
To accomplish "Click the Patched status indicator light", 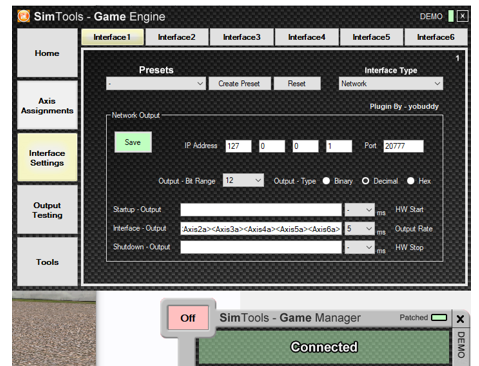I will [439, 317].
